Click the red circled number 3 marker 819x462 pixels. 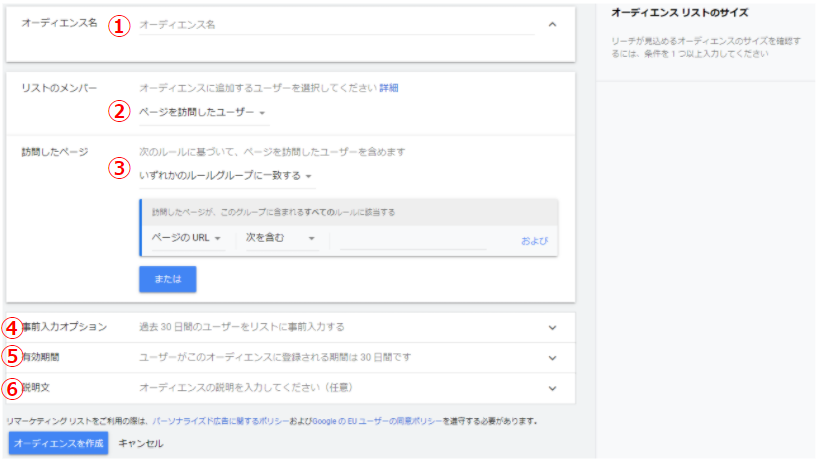coord(120,167)
